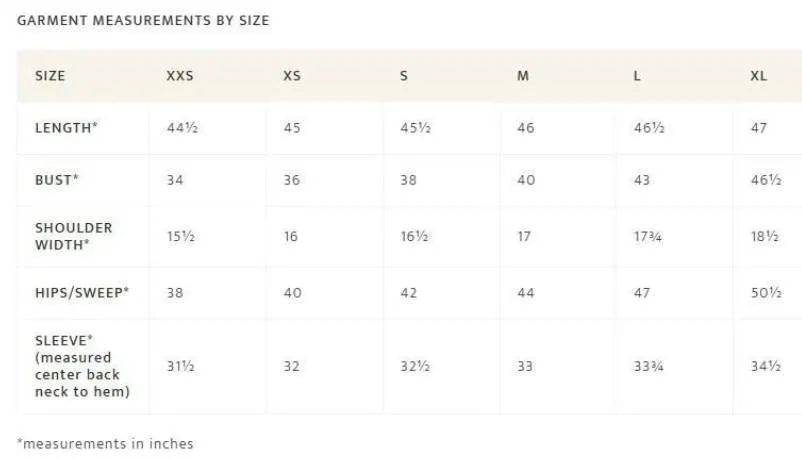Select the L size header

[x=637, y=76]
